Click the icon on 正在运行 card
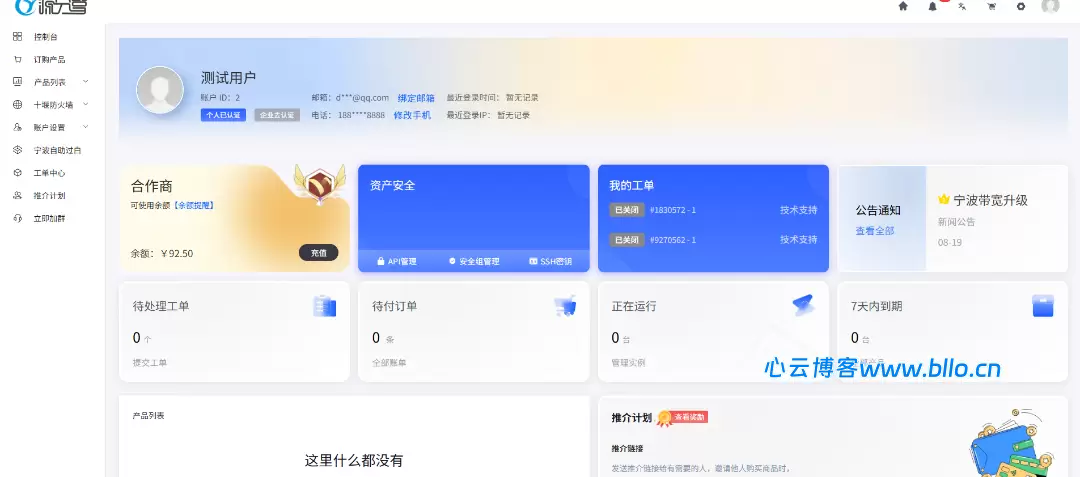The image size is (1080, 477). 803,305
